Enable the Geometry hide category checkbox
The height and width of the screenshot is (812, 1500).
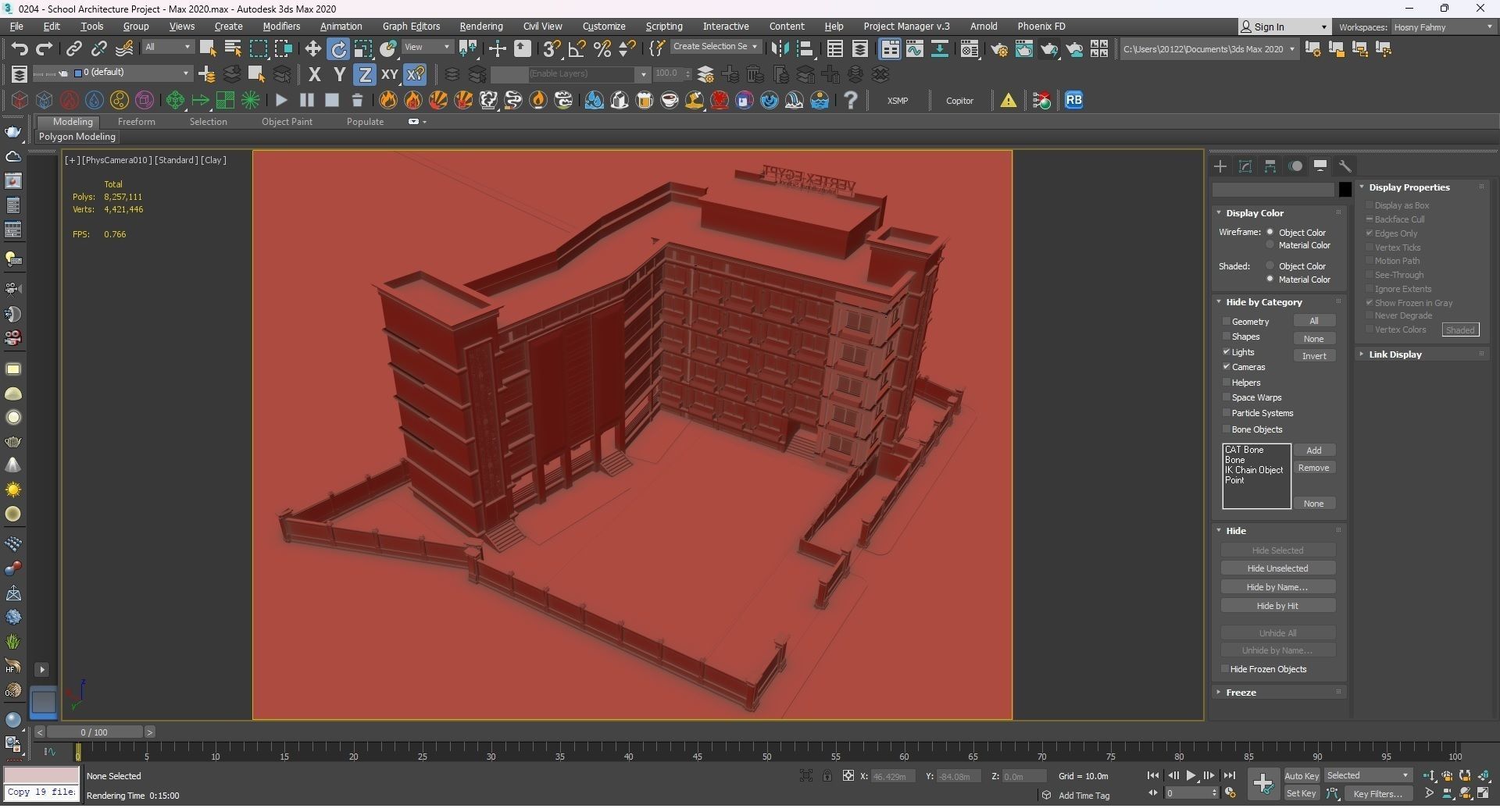1227,322
